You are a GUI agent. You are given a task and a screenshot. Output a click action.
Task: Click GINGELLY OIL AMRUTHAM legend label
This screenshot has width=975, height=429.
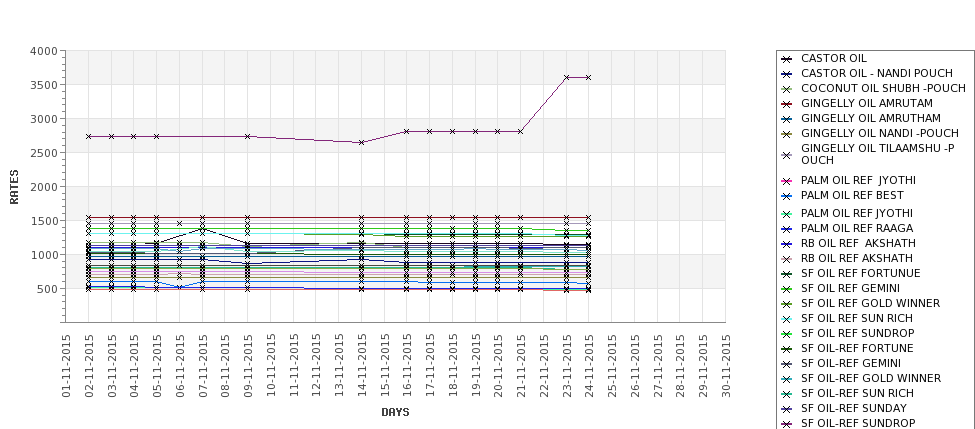pyautogui.click(x=871, y=118)
